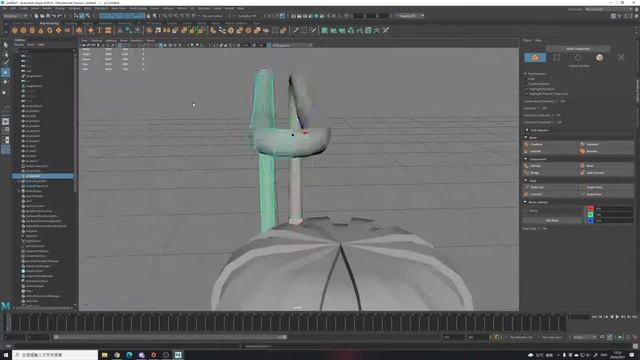
Task: Create polygon Type text with the T icon
Action: 99,30
